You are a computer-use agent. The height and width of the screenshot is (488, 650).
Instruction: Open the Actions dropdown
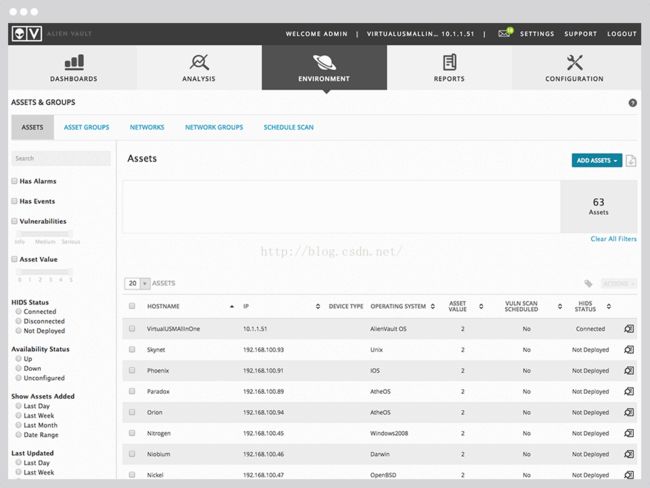point(618,284)
